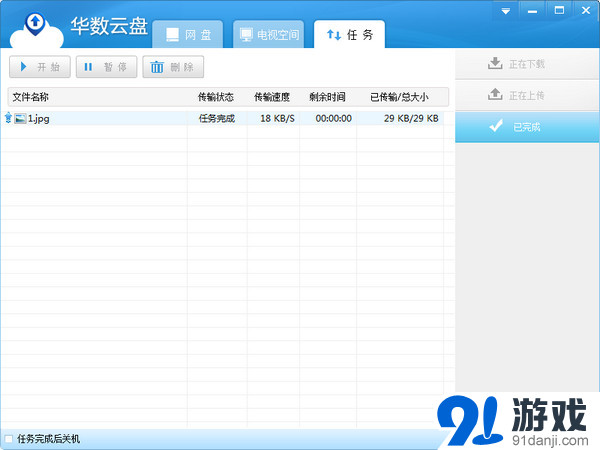Select the 1.jpg file row
Image resolution: width=600 pixels, height=450 pixels.
(x=223, y=118)
